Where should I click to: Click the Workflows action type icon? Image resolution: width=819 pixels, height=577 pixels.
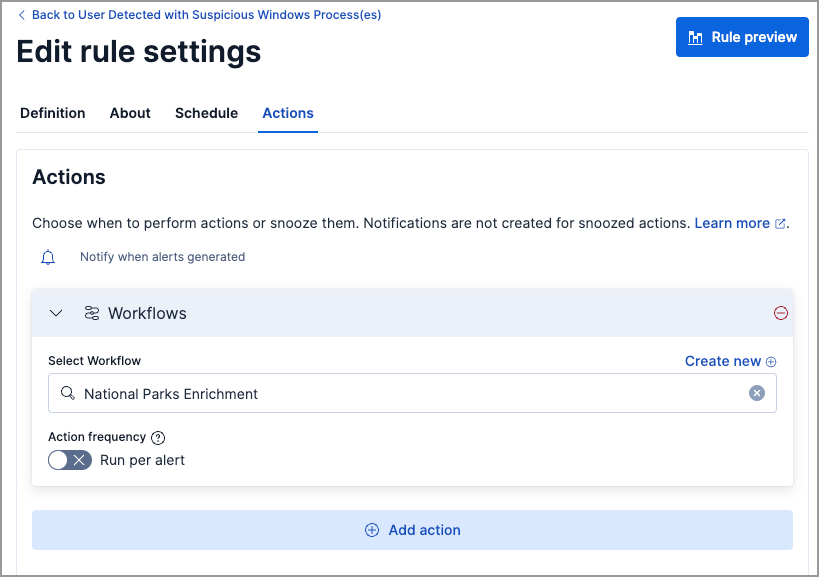[93, 313]
